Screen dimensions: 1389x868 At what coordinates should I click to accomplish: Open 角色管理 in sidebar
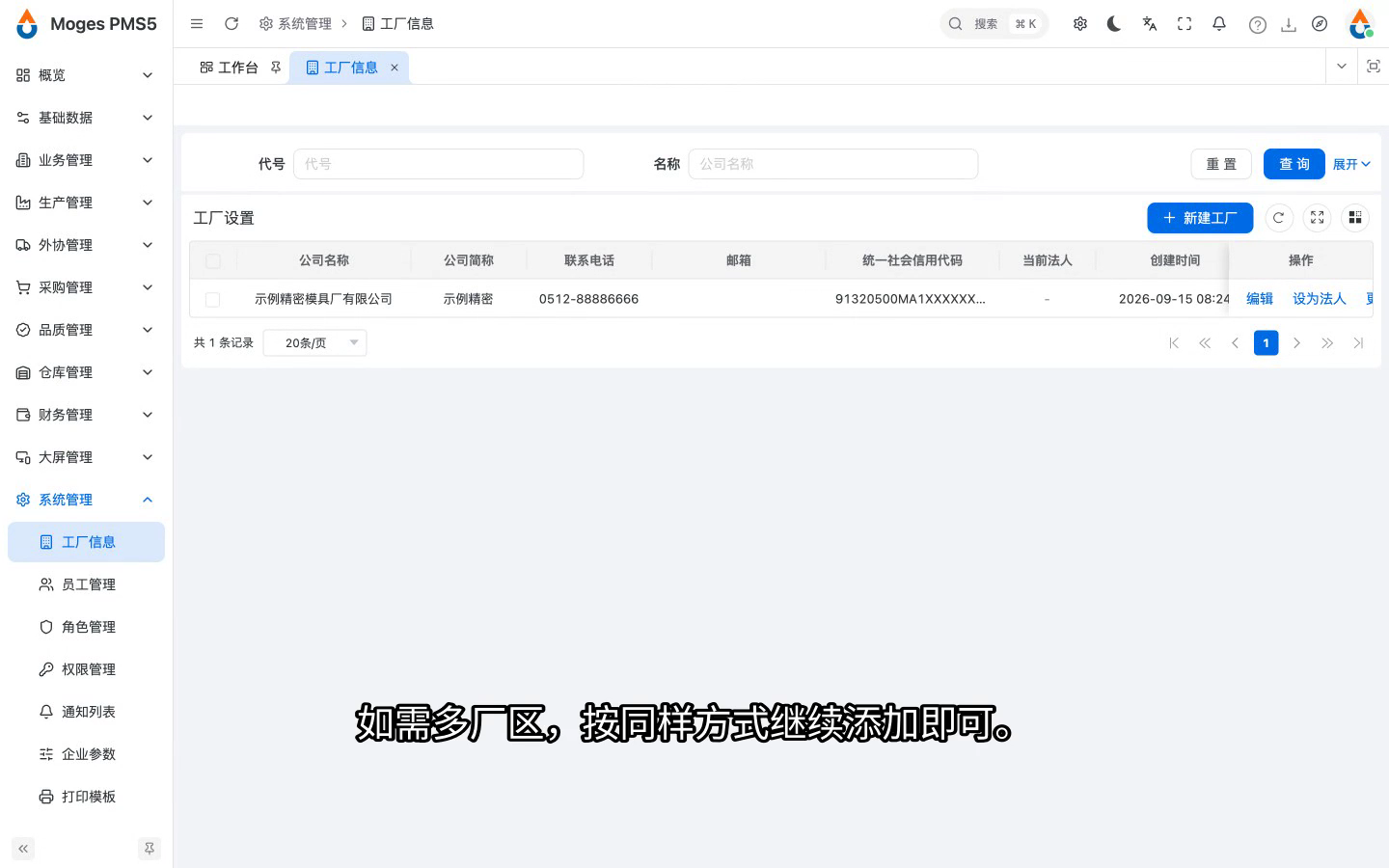pos(86,627)
